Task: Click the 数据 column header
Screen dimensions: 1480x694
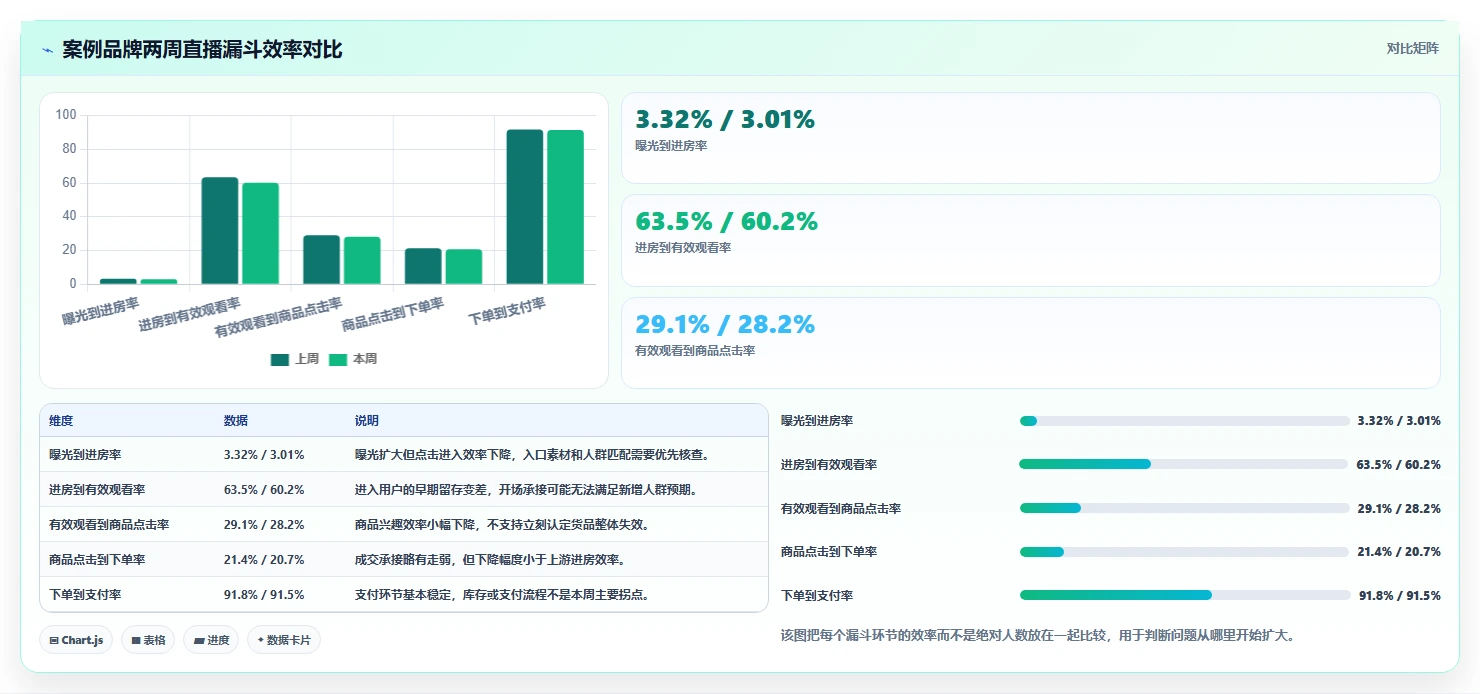Action: tap(236, 421)
